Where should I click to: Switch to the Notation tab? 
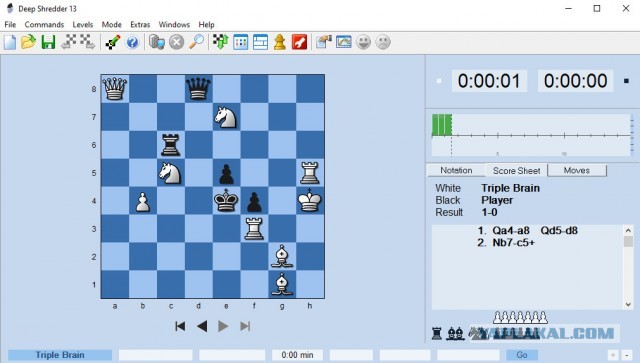(x=456, y=171)
